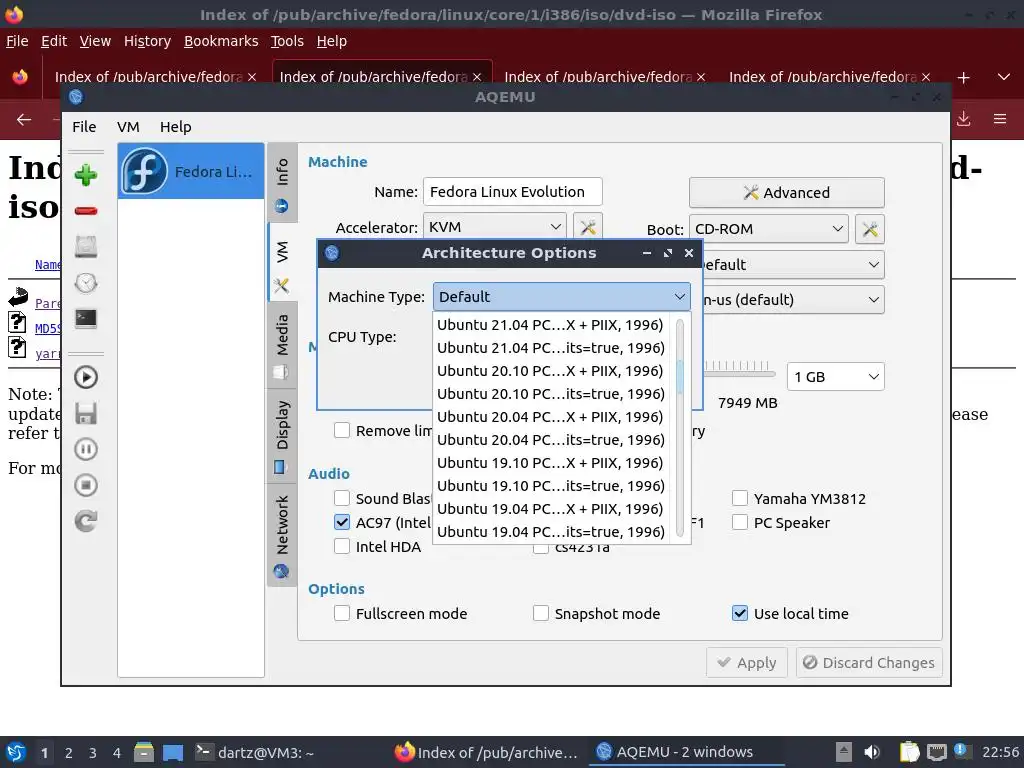
Task: Select Ubuntu 21.04 PC…X + PIIX machine type
Action: 550,325
